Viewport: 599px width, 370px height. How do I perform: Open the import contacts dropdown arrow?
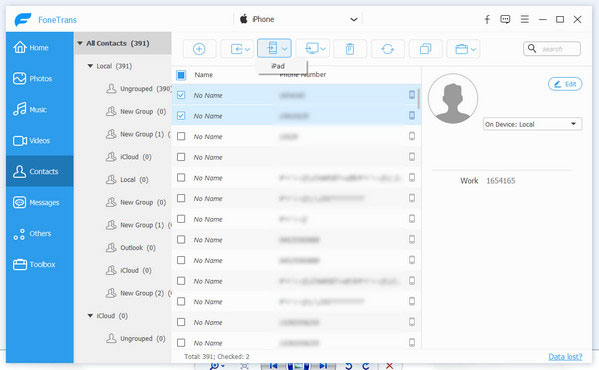click(248, 49)
